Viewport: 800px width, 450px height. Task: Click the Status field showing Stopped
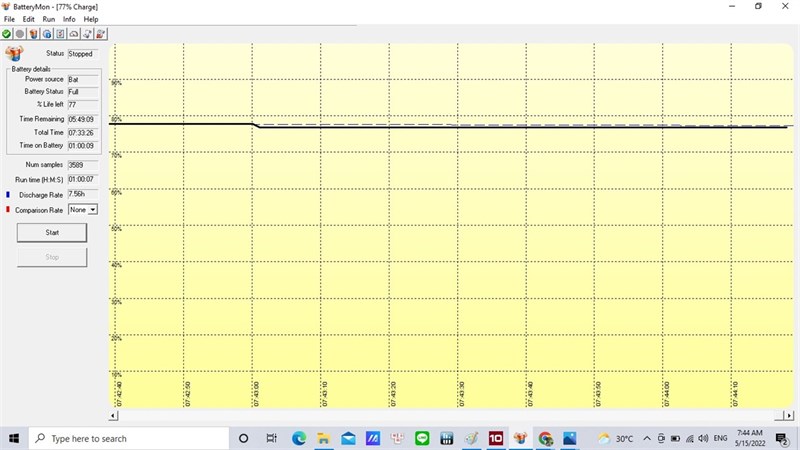pos(83,54)
